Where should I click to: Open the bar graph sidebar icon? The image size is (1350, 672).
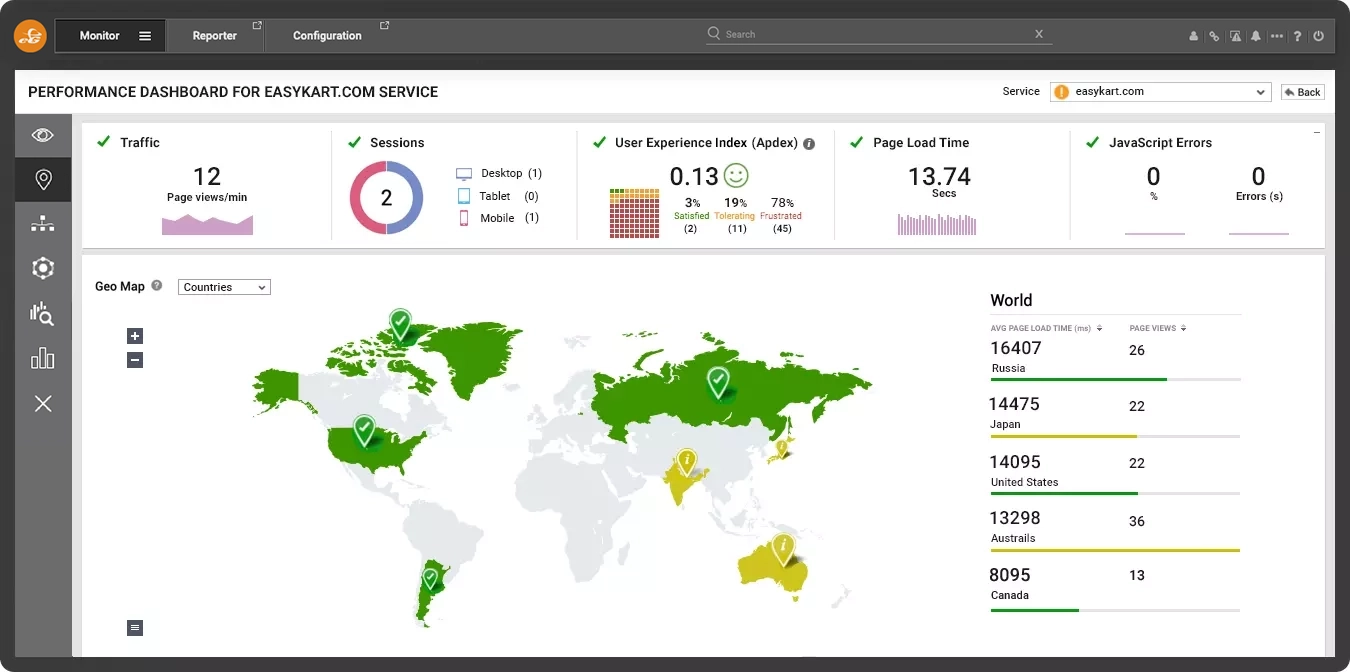pyautogui.click(x=43, y=358)
